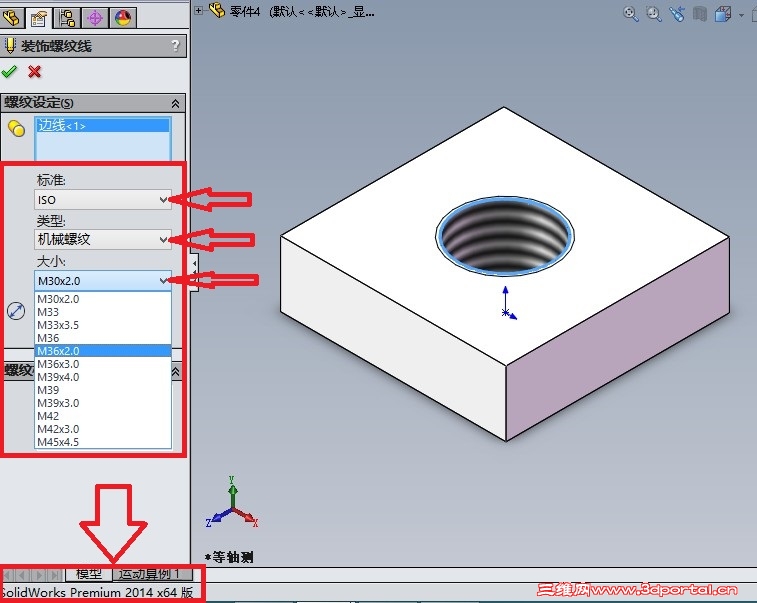Click the XYZ triad in viewport corner

click(x=232, y=502)
